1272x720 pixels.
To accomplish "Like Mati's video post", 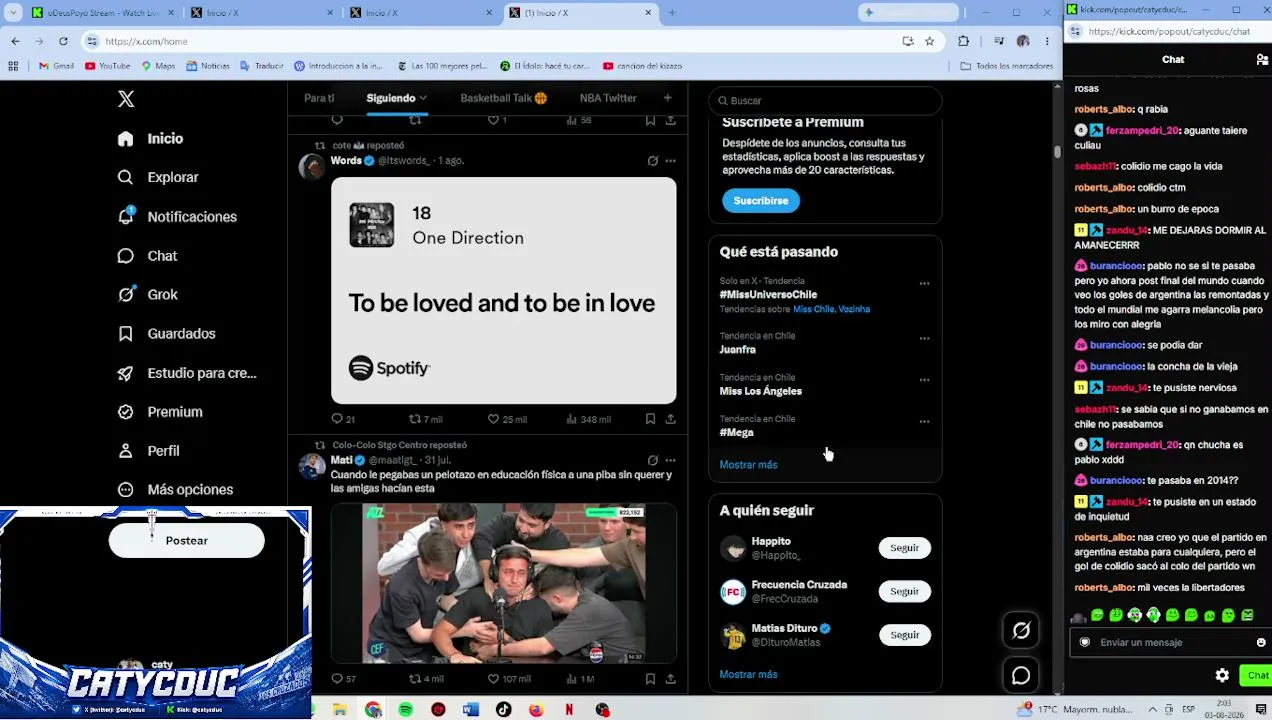I will click(508, 679).
